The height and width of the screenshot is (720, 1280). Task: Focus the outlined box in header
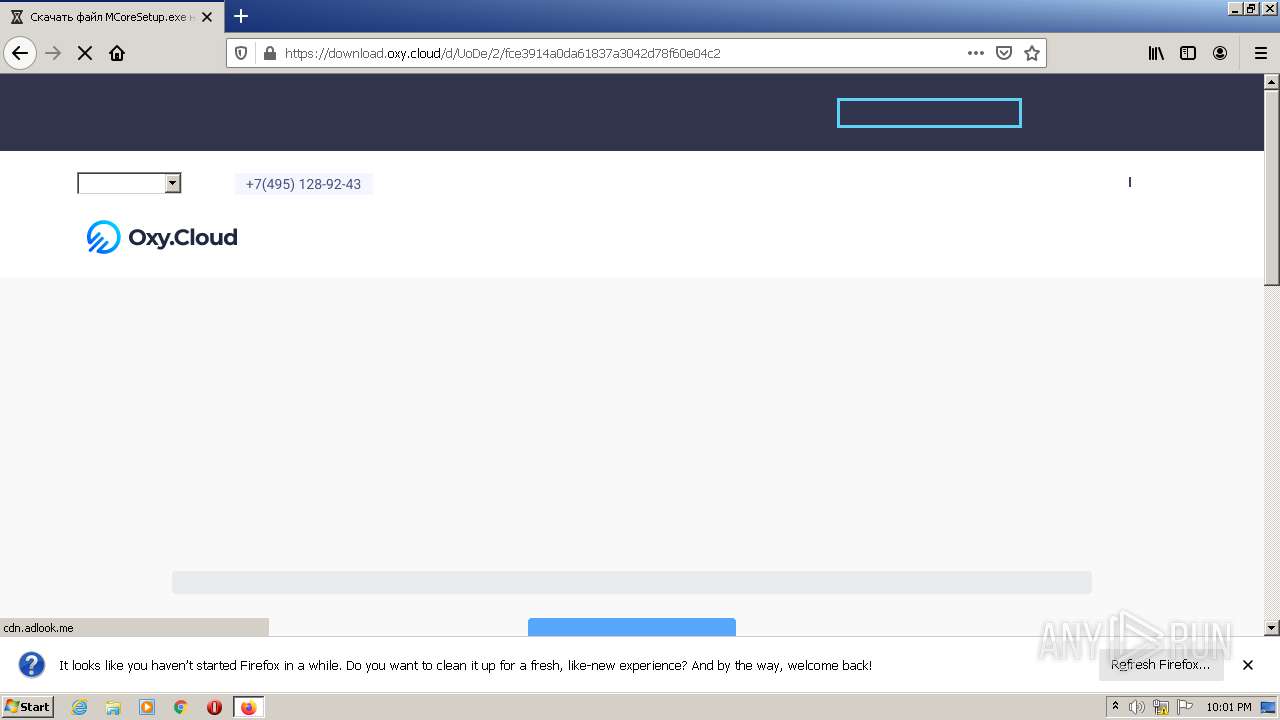coord(929,113)
